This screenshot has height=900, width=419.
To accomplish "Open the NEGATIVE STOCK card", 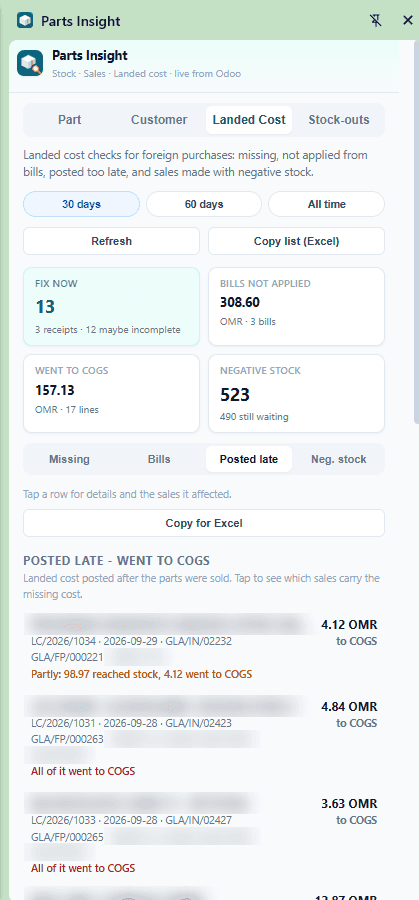I will pyautogui.click(x=296, y=393).
